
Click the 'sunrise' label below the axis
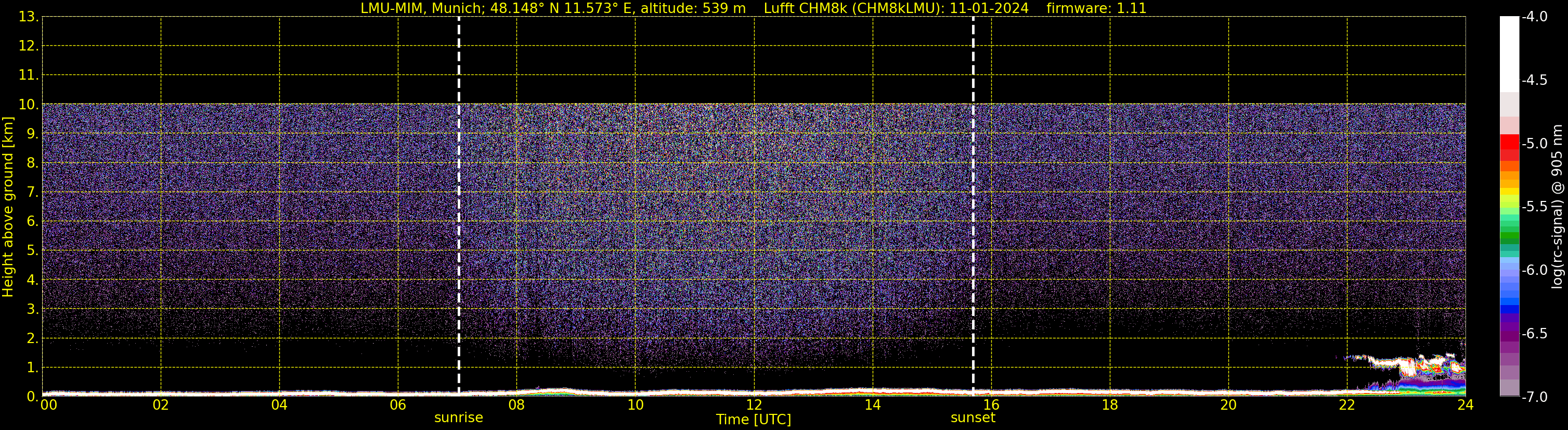point(458,418)
